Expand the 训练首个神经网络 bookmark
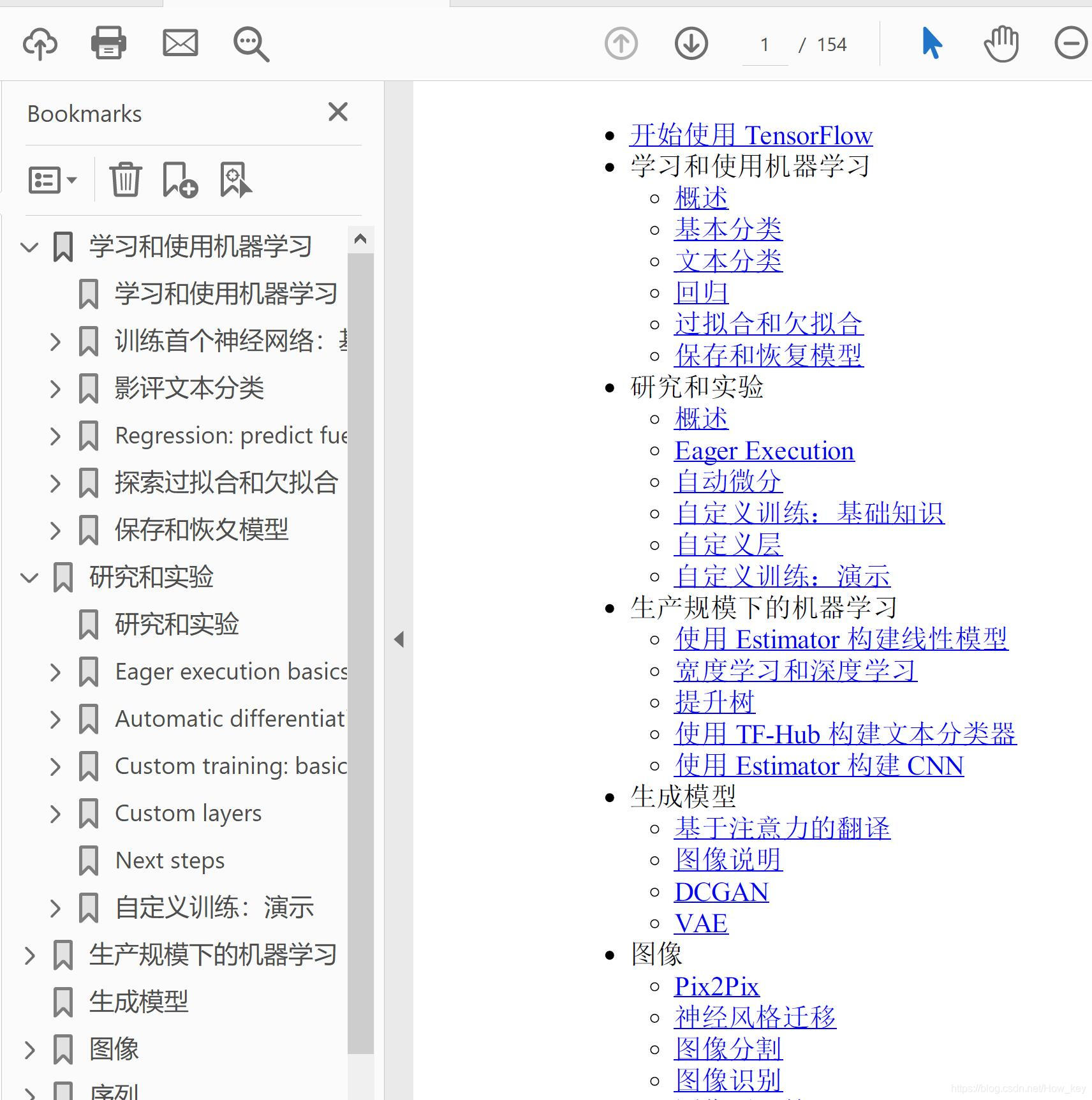 [55, 341]
